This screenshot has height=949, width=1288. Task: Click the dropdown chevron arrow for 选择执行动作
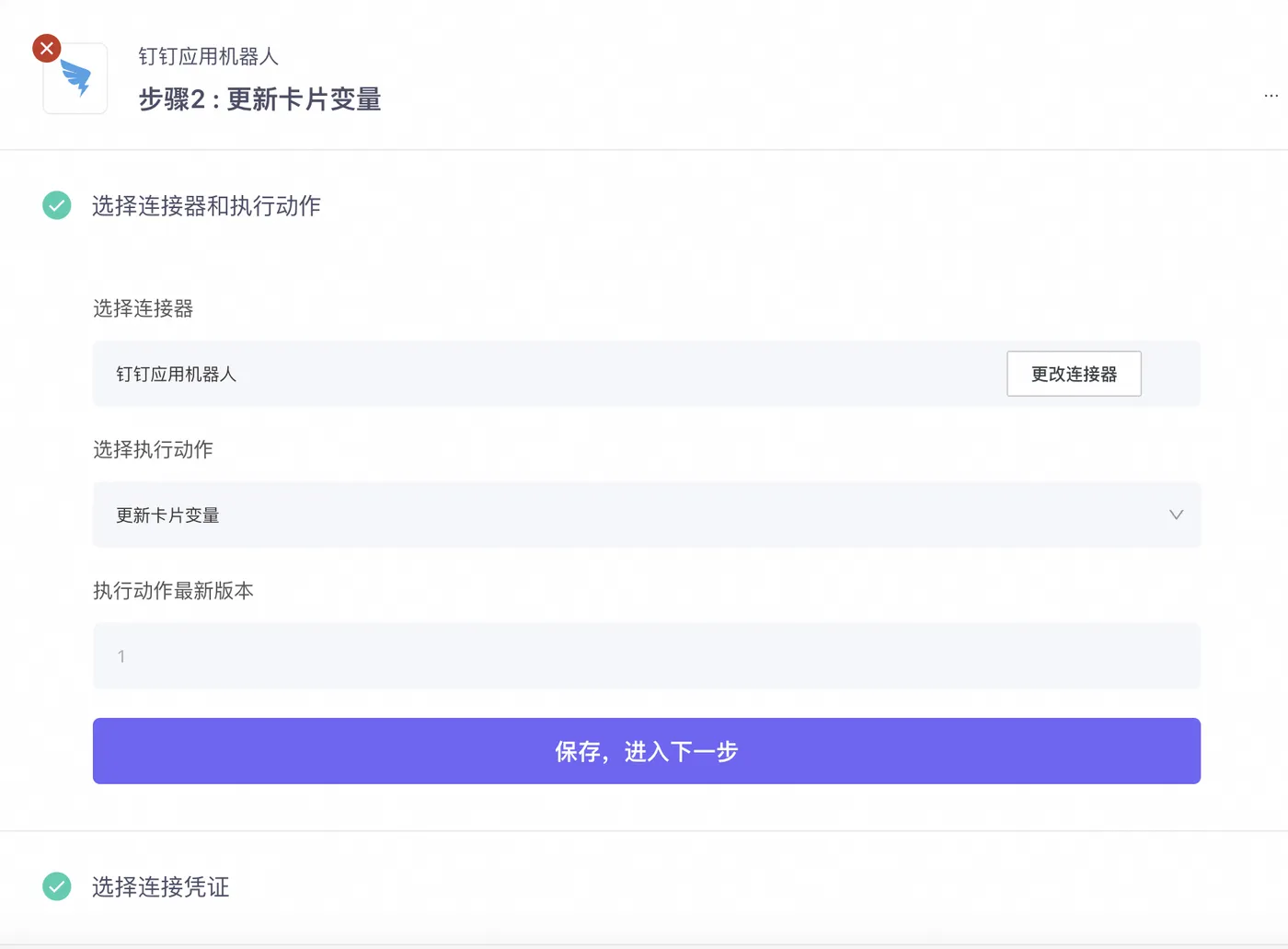1176,515
